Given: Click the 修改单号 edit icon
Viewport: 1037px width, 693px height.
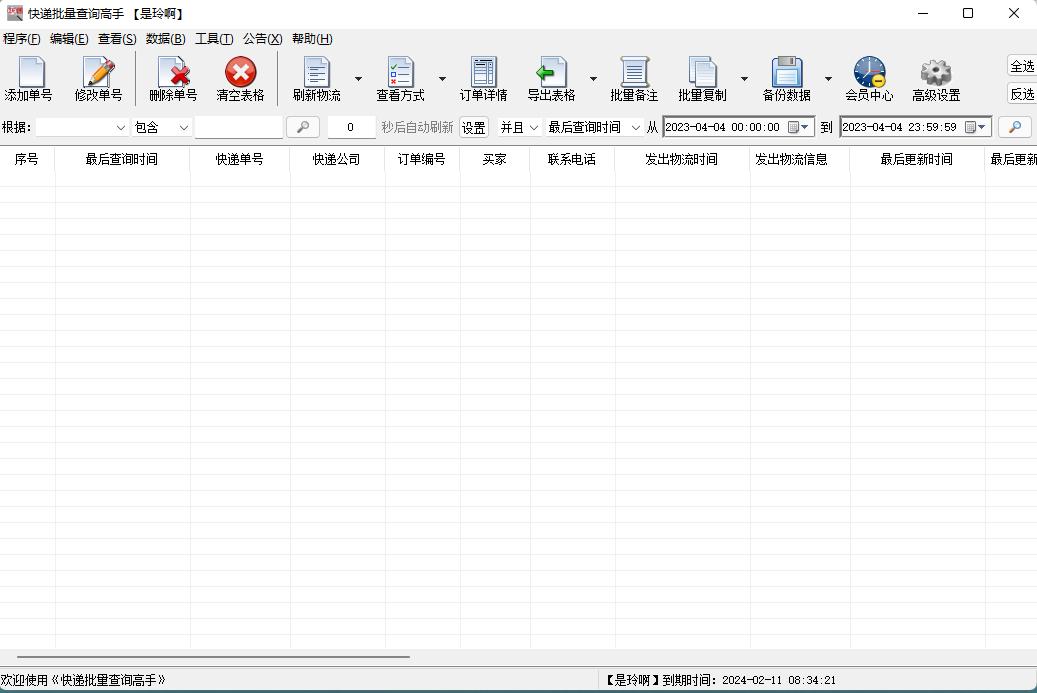Looking at the screenshot, I should 98,79.
